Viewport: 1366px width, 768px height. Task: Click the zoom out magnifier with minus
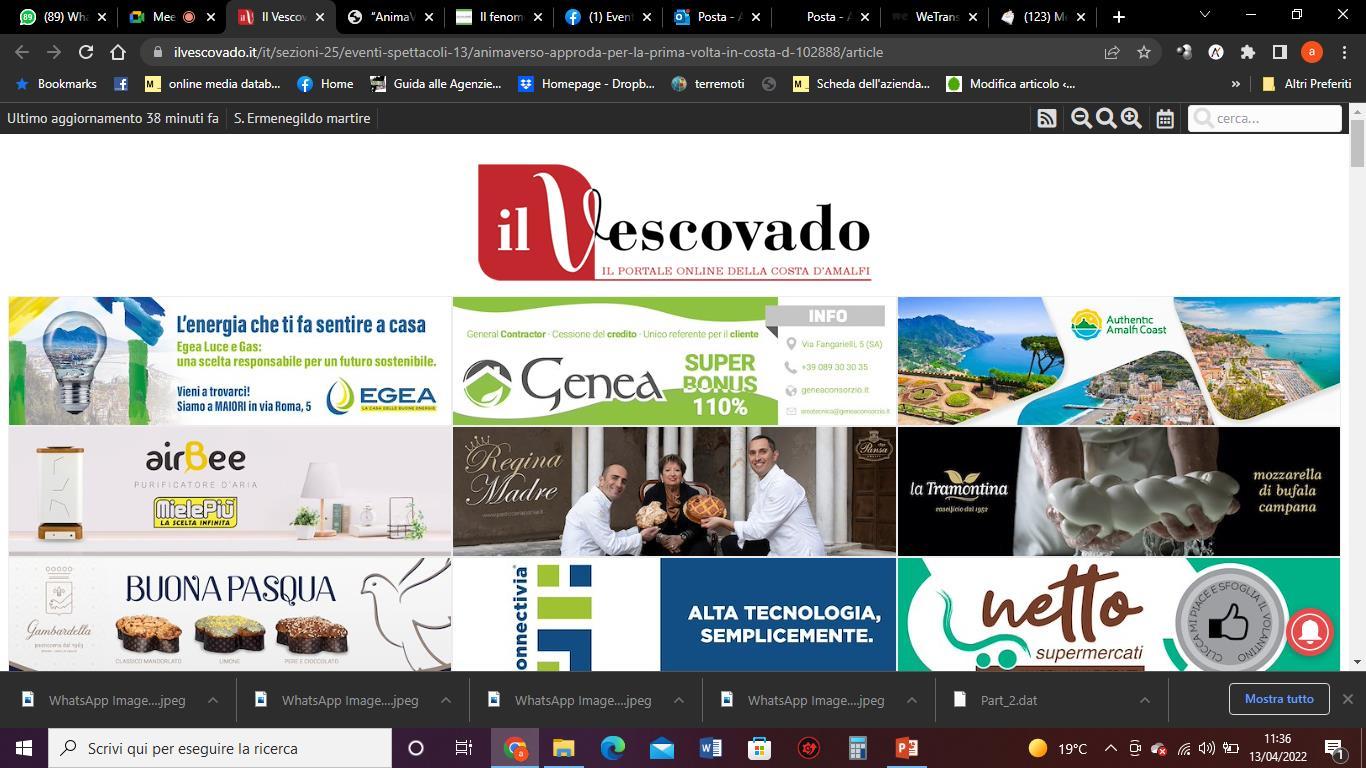click(x=1081, y=118)
